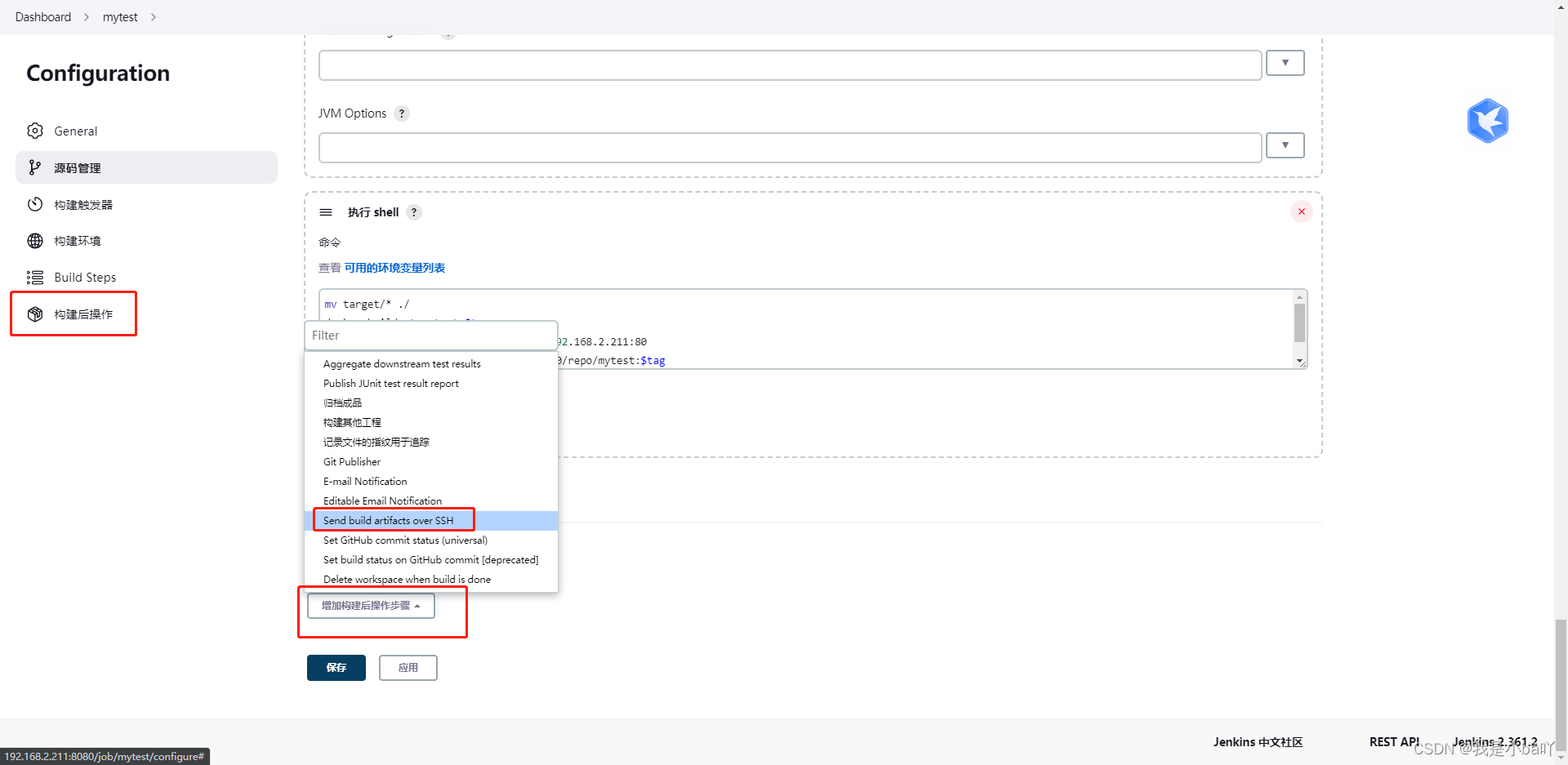Viewport: 1568px width, 765px height.
Task: Click inside the shell command editor
Action: tap(805, 329)
